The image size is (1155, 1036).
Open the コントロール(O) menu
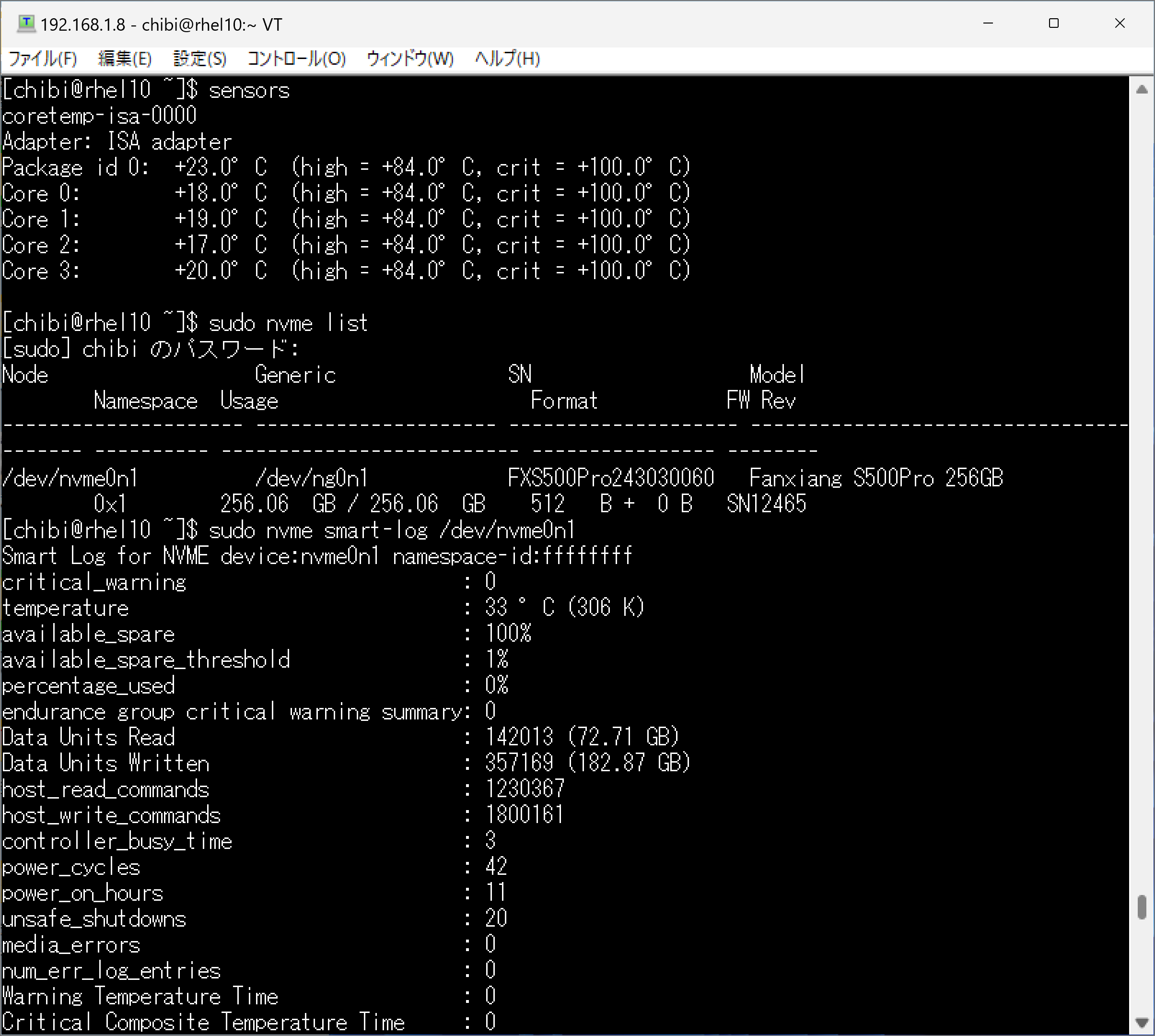[296, 59]
